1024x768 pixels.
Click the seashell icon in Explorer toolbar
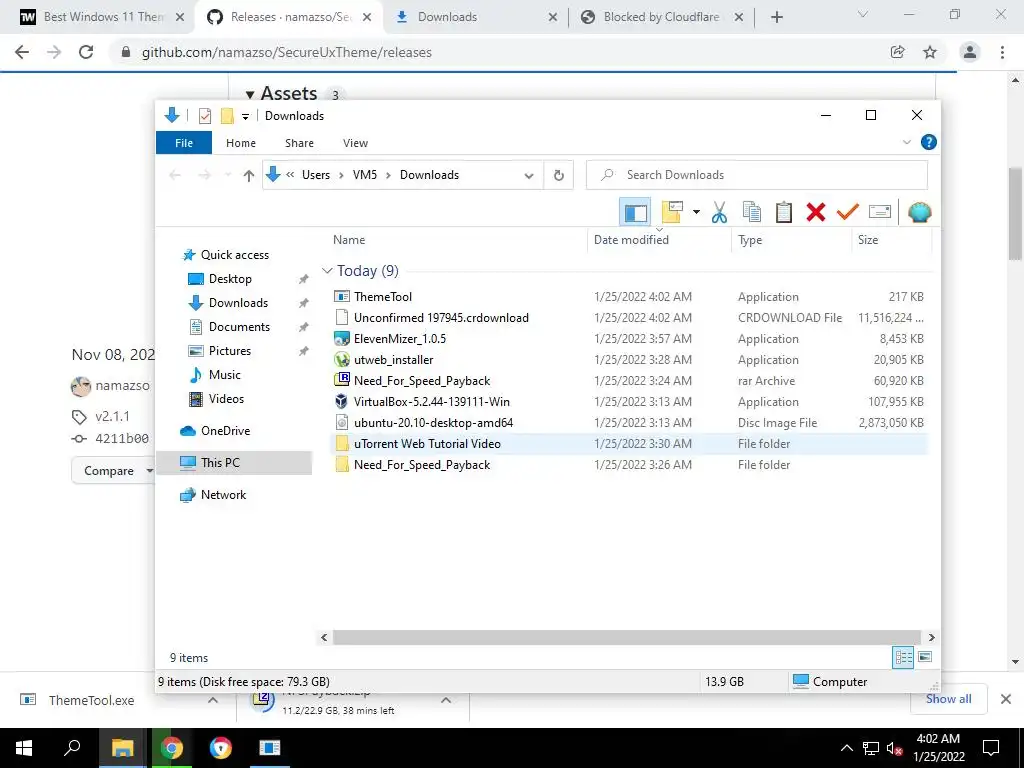click(x=920, y=212)
